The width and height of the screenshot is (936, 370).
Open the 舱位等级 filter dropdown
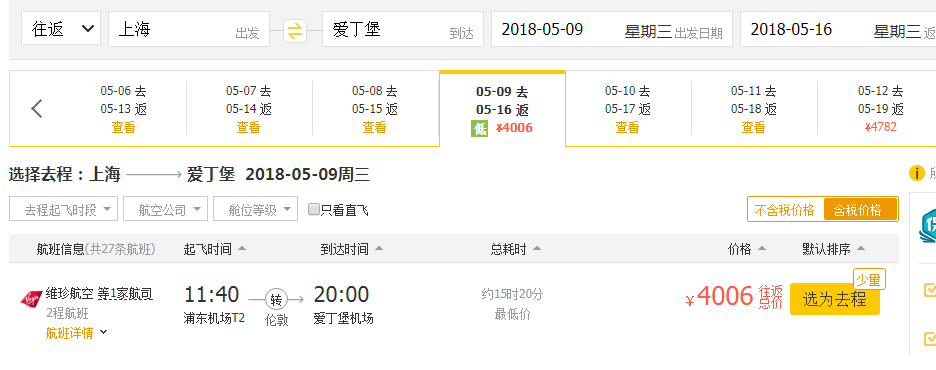coord(255,209)
